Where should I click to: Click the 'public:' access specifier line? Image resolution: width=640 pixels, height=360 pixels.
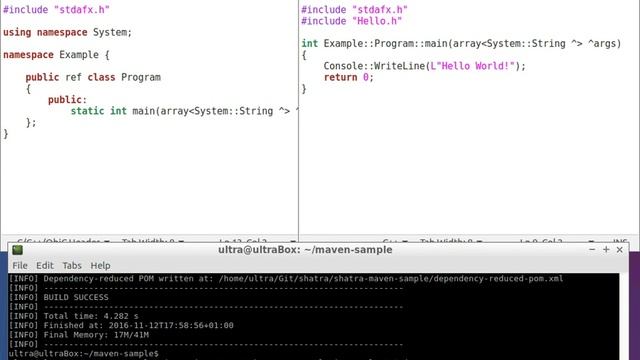[67, 100]
